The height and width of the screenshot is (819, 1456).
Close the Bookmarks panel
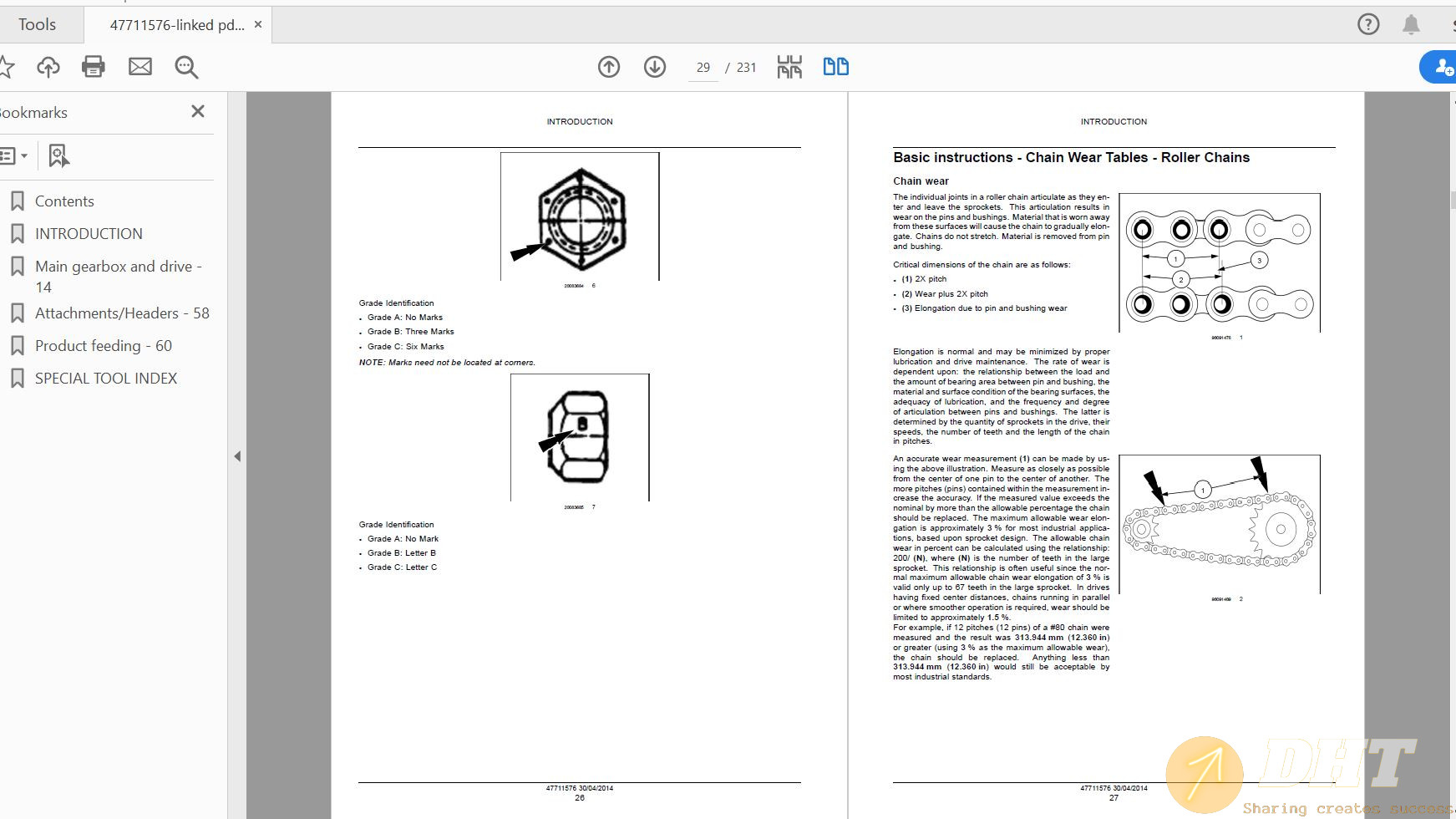198,111
